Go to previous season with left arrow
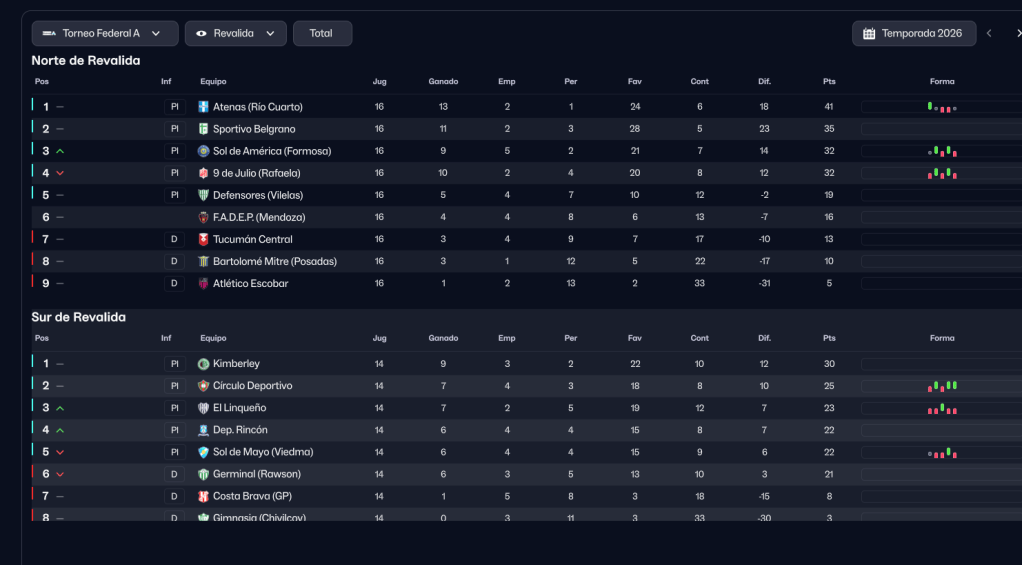Viewport: 1022px width, 565px height. tap(989, 34)
